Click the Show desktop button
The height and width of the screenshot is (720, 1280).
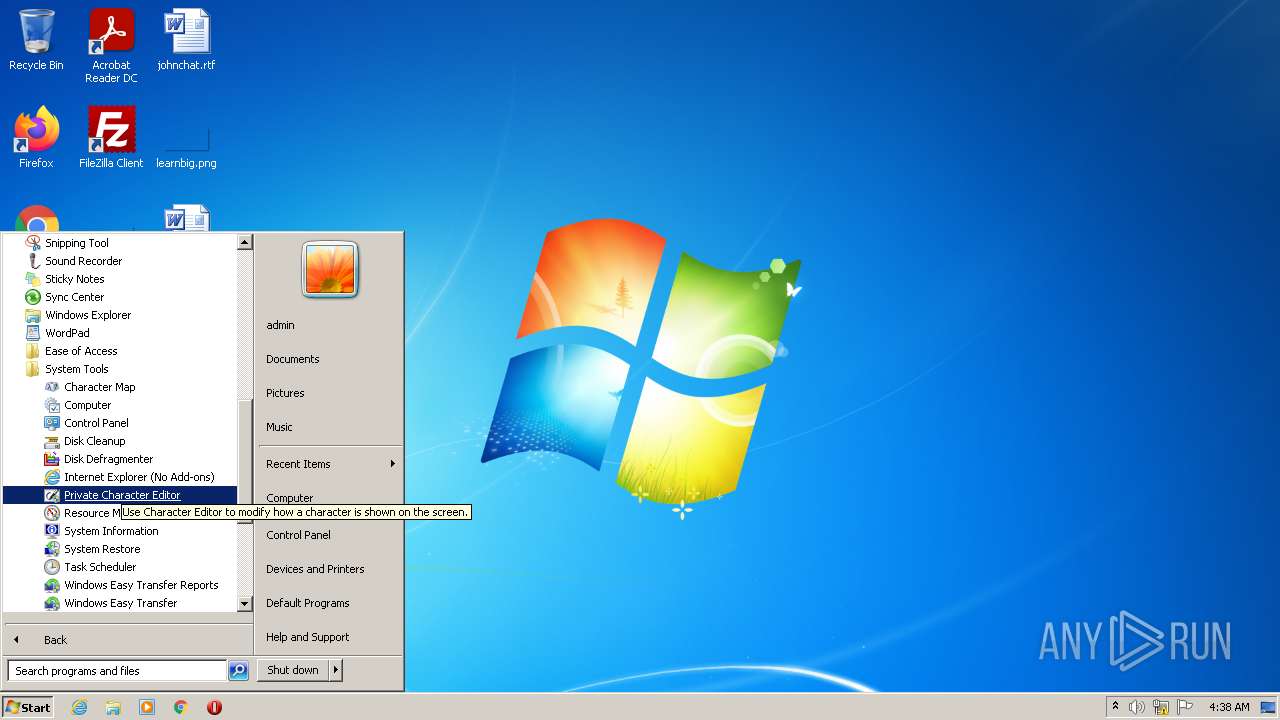(1269, 707)
